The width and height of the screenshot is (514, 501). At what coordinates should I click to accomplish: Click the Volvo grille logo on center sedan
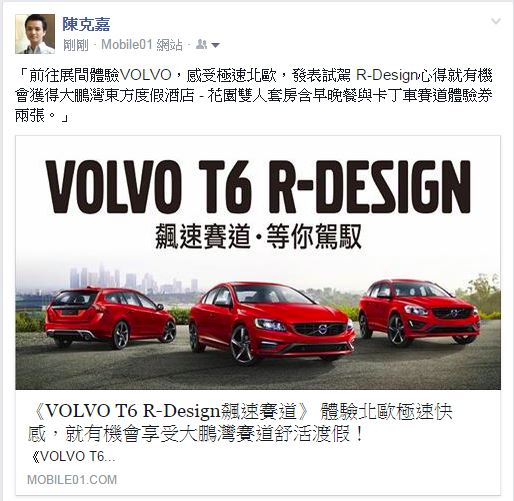[322, 329]
